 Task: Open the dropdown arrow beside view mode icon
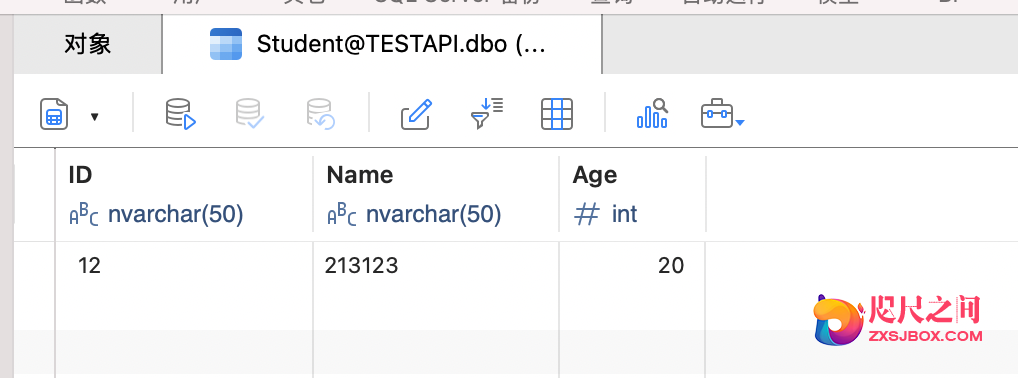tap(95, 117)
